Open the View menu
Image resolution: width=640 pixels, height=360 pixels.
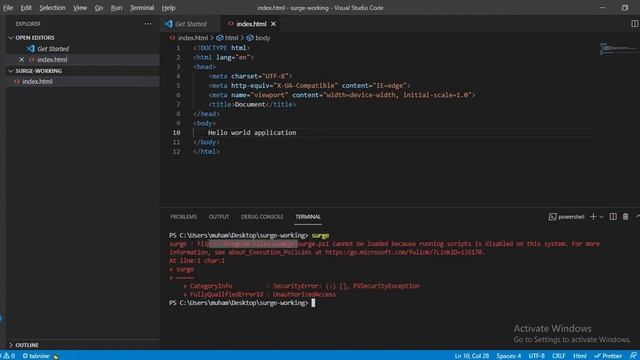pyautogui.click(x=80, y=8)
